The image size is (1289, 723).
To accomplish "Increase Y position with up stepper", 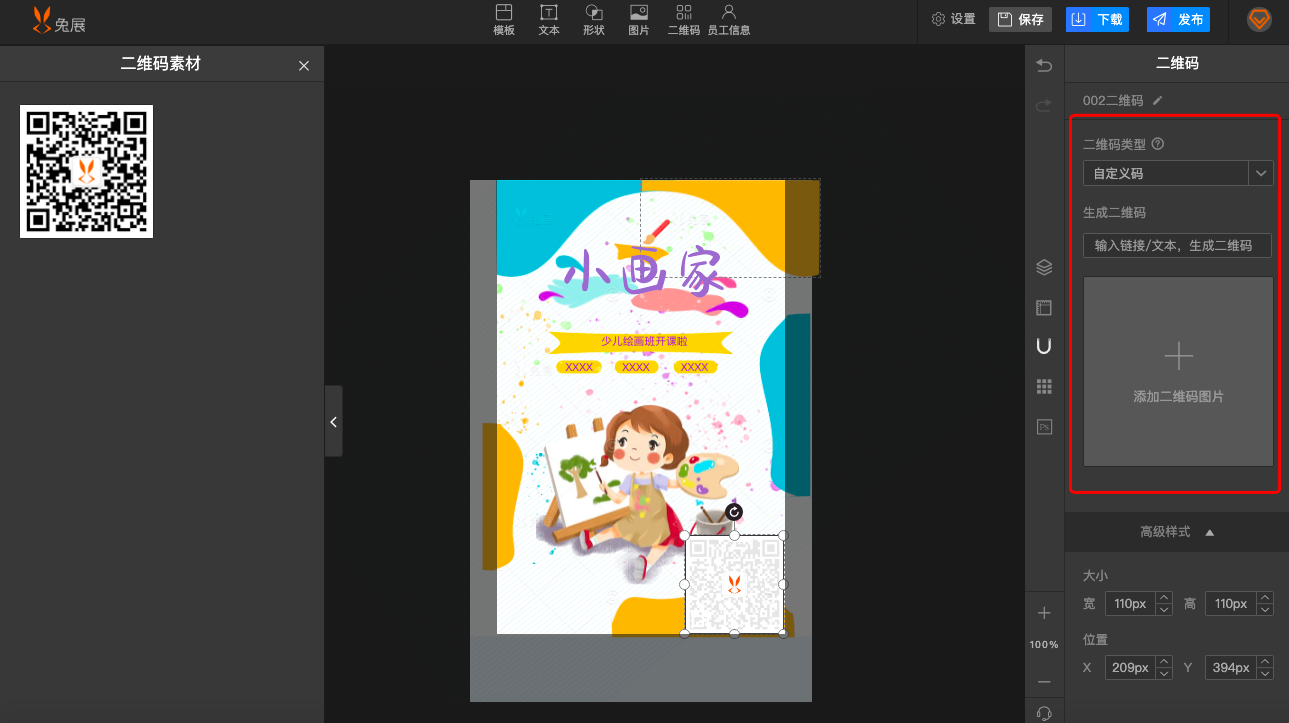I will [x=1265, y=661].
